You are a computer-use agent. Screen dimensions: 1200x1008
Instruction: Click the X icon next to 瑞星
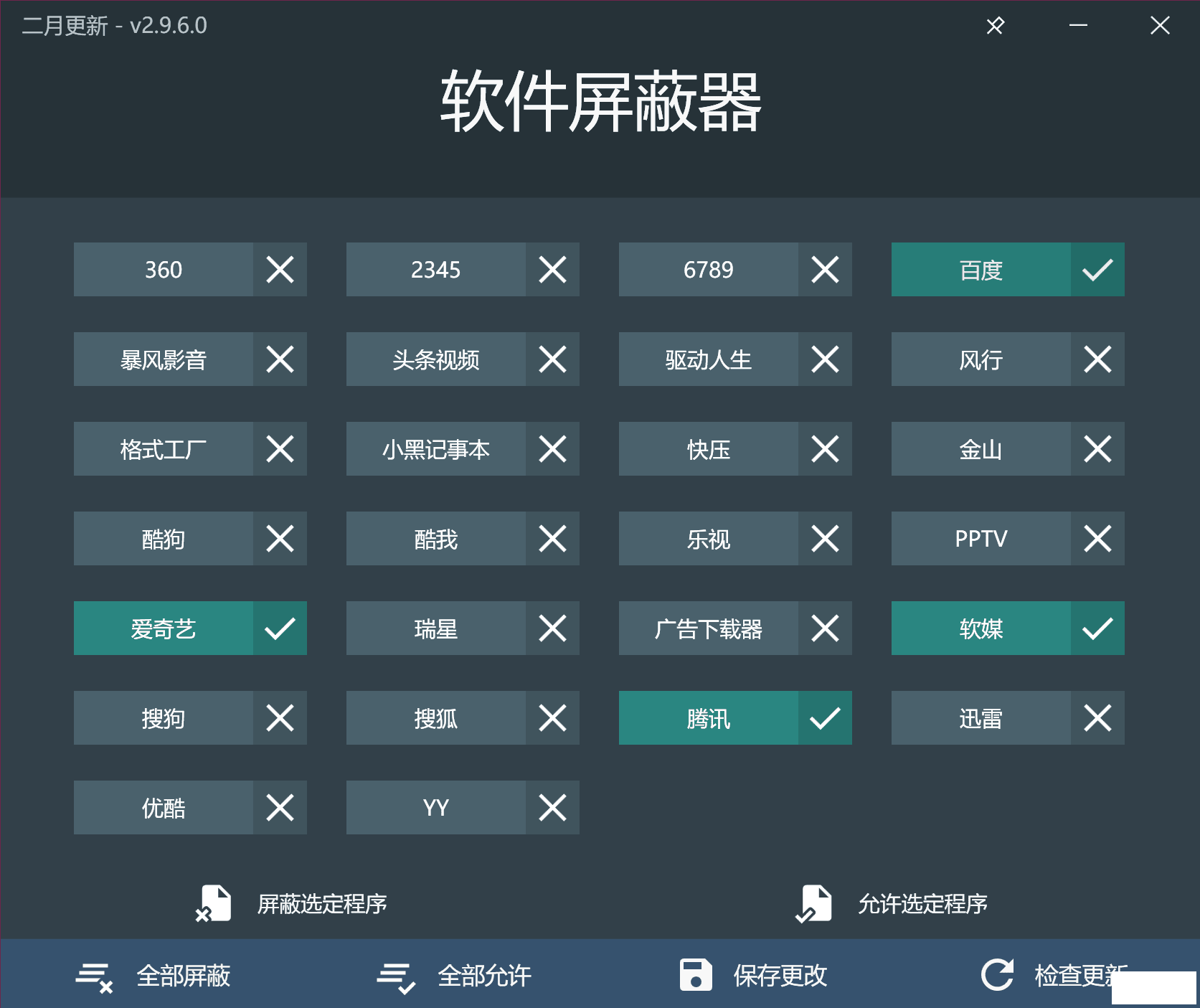[x=552, y=628]
